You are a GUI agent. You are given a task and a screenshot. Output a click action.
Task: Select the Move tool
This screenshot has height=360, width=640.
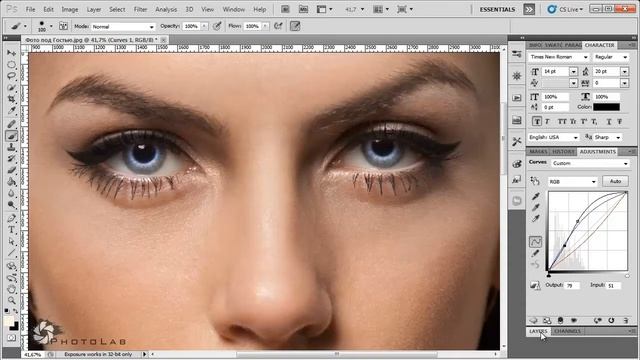(x=11, y=53)
